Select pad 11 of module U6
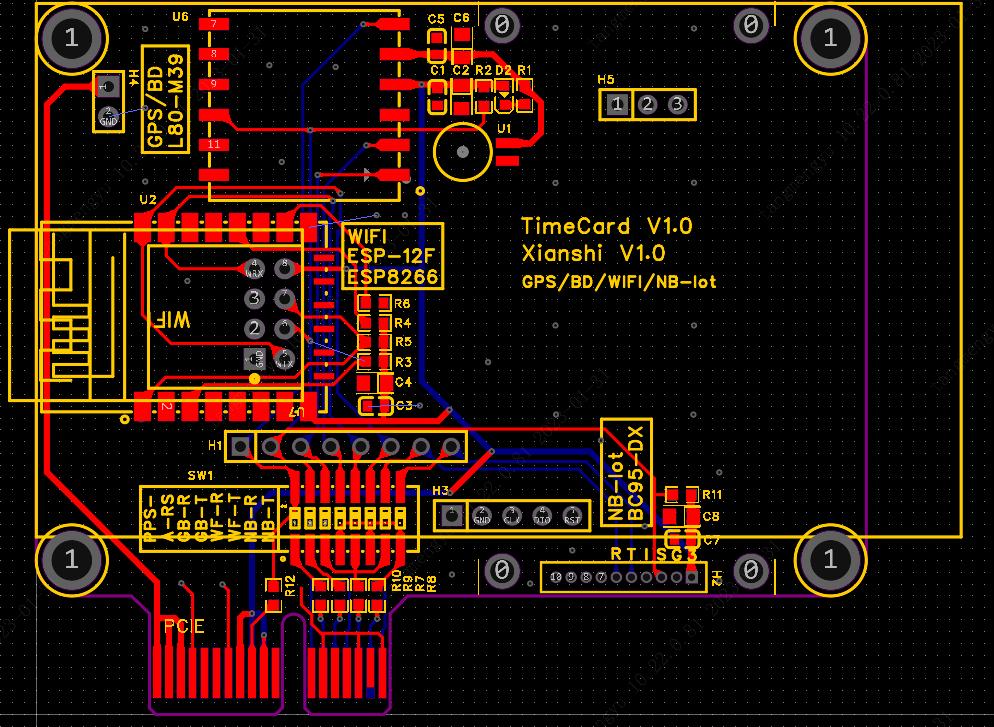This screenshot has height=727, width=994. pyautogui.click(x=214, y=145)
